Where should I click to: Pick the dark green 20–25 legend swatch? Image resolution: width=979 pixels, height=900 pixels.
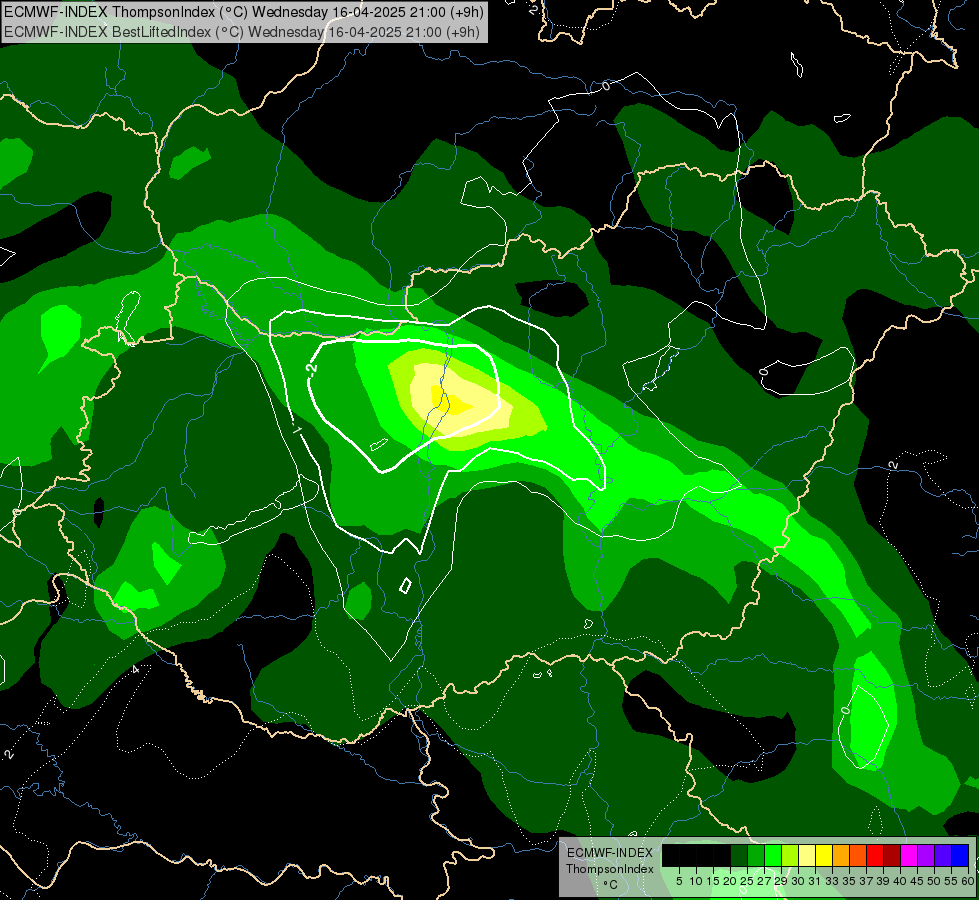click(739, 855)
